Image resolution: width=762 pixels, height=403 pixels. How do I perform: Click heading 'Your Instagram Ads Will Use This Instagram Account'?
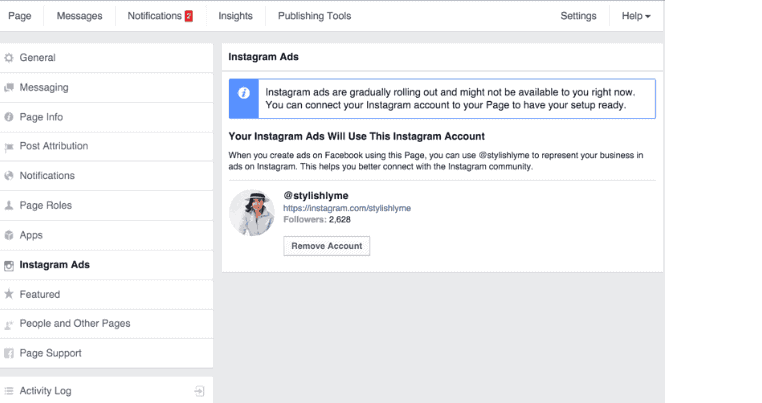coord(357,137)
